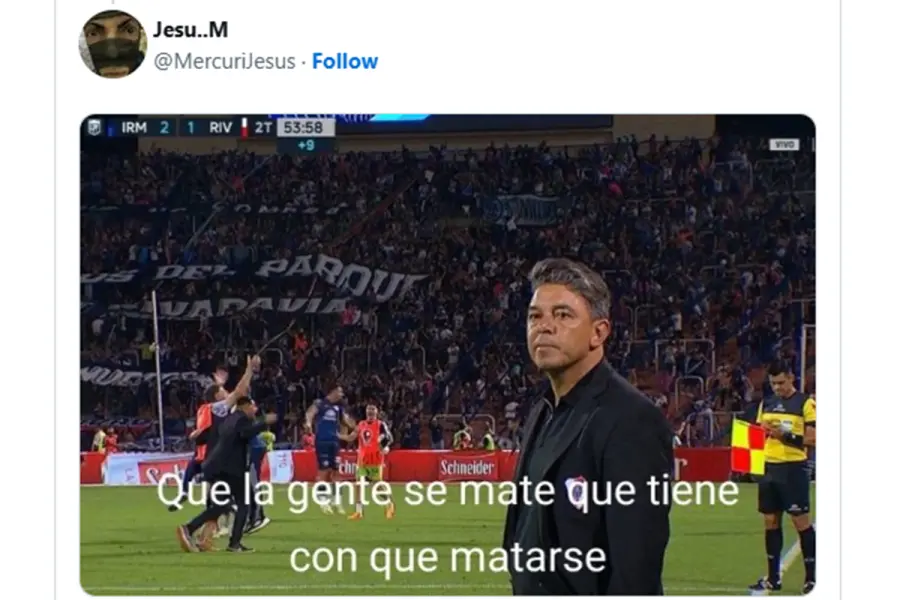Click the blue Follow link
Image resolution: width=900 pixels, height=600 pixels.
[x=345, y=61]
